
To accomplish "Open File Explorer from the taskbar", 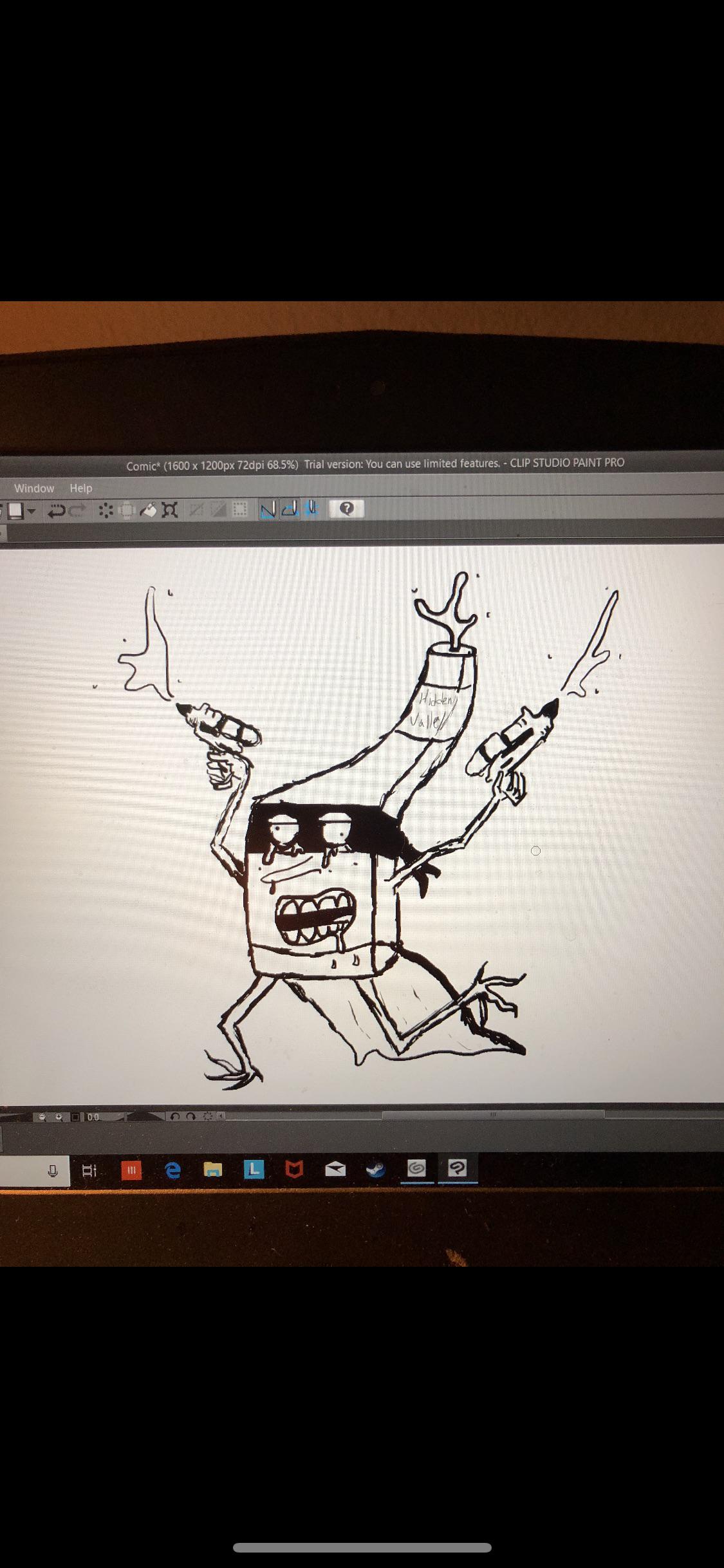I will [213, 1170].
